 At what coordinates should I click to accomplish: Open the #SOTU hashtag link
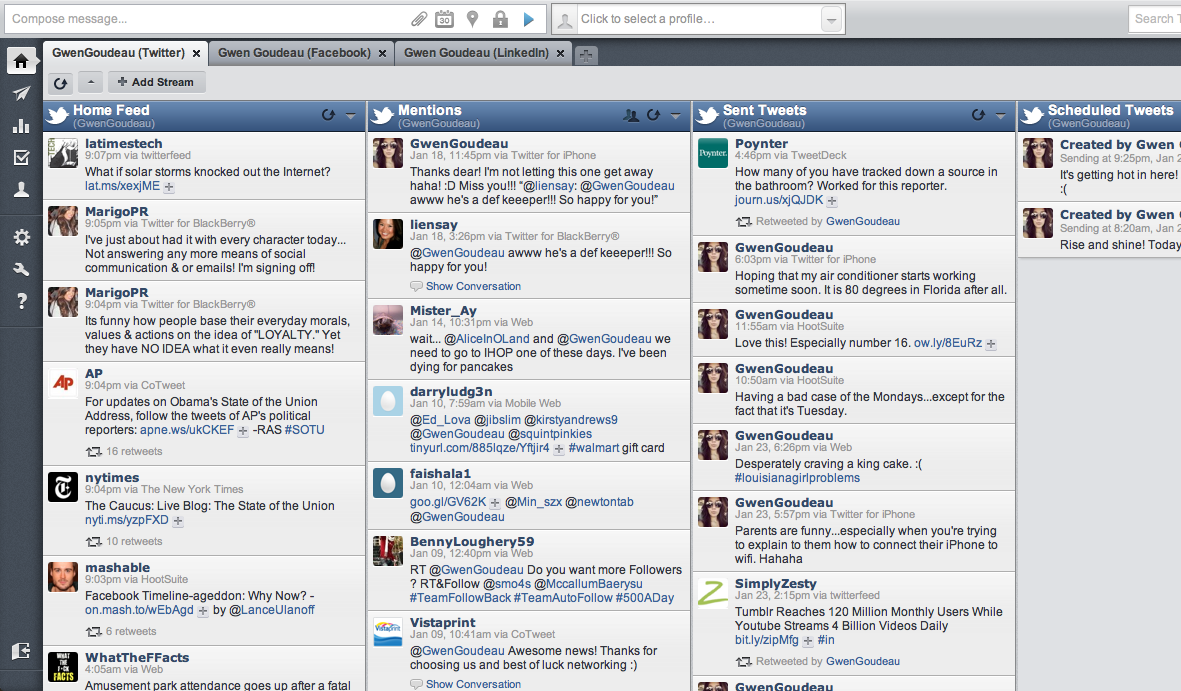(x=304, y=430)
